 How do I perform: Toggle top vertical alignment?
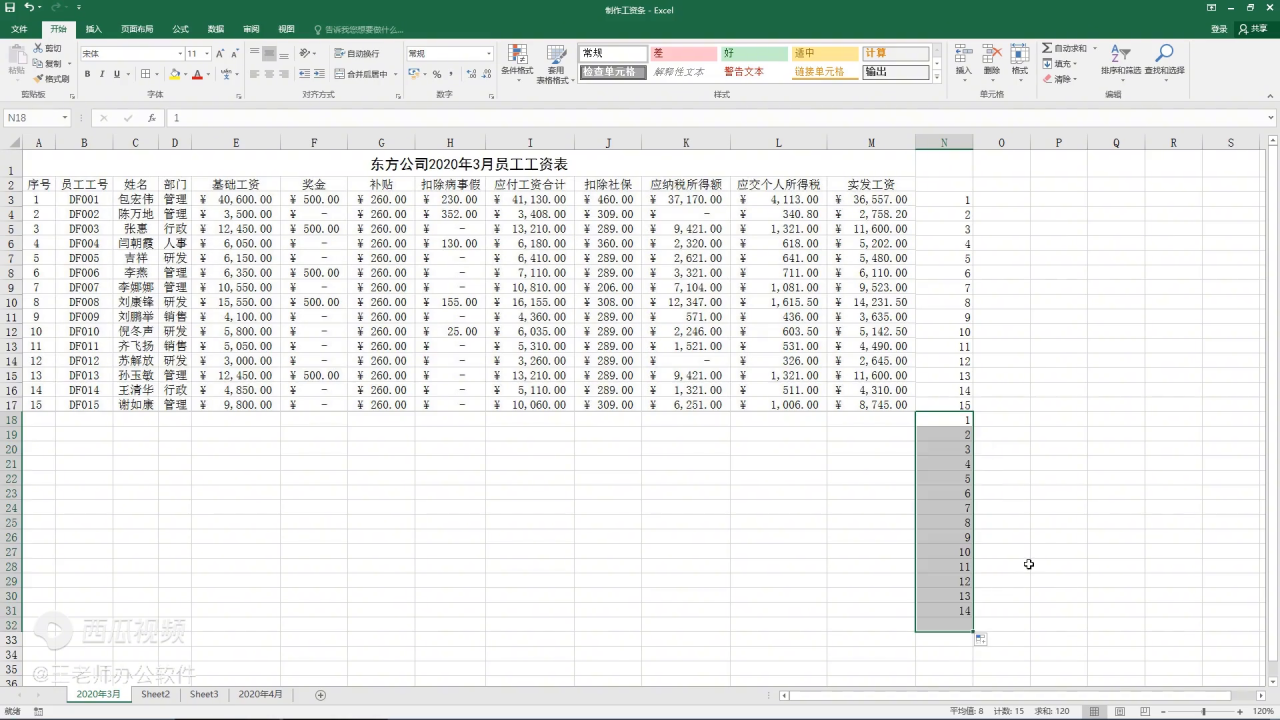point(255,53)
